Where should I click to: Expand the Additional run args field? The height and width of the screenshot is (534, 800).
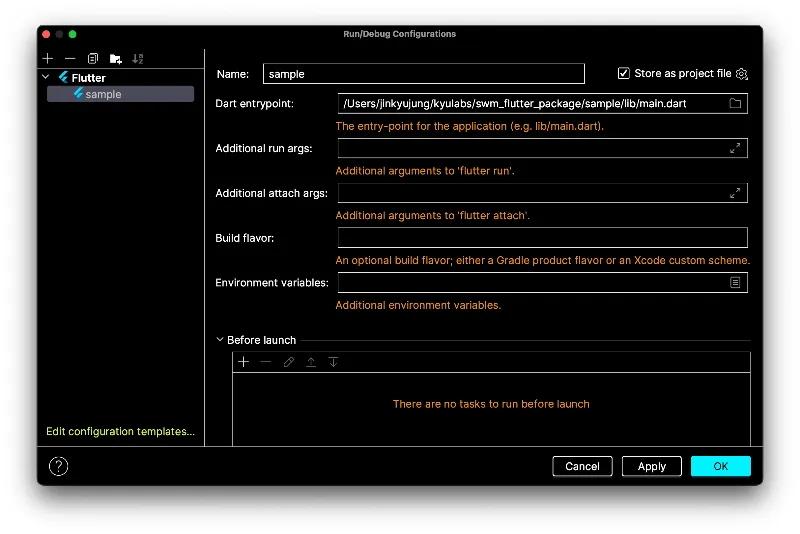tap(735, 148)
